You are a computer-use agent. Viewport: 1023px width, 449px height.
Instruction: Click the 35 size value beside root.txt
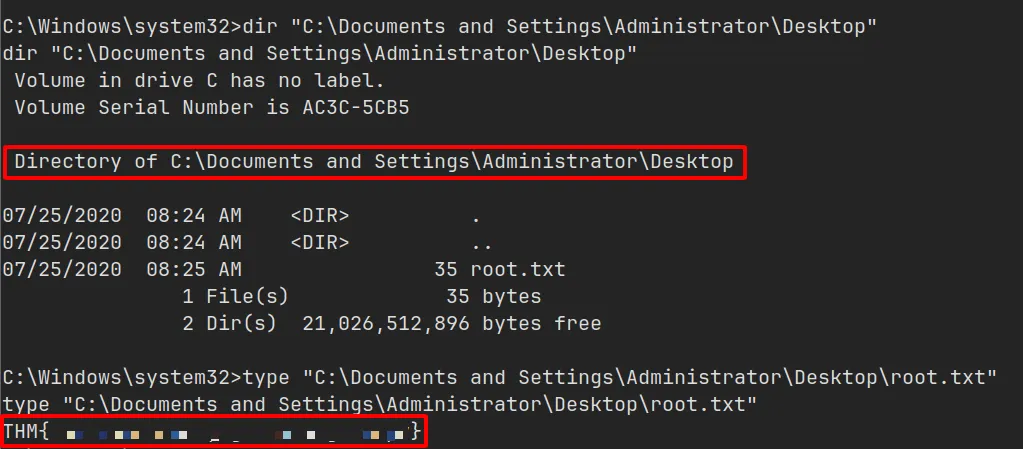coord(445,269)
